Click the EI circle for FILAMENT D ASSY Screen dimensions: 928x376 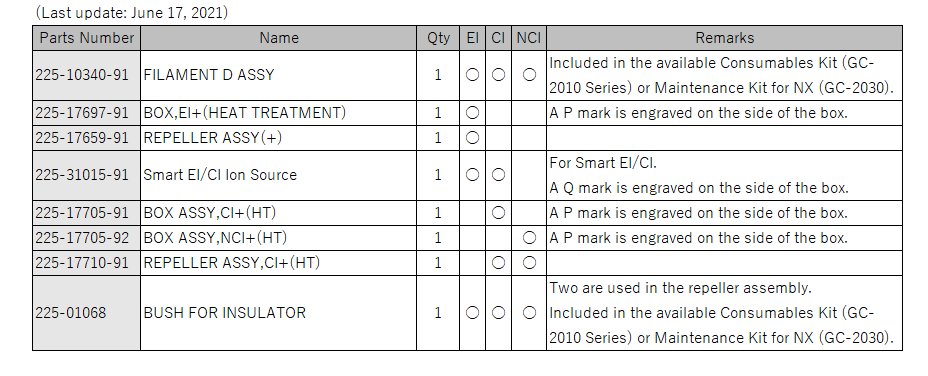coord(472,75)
